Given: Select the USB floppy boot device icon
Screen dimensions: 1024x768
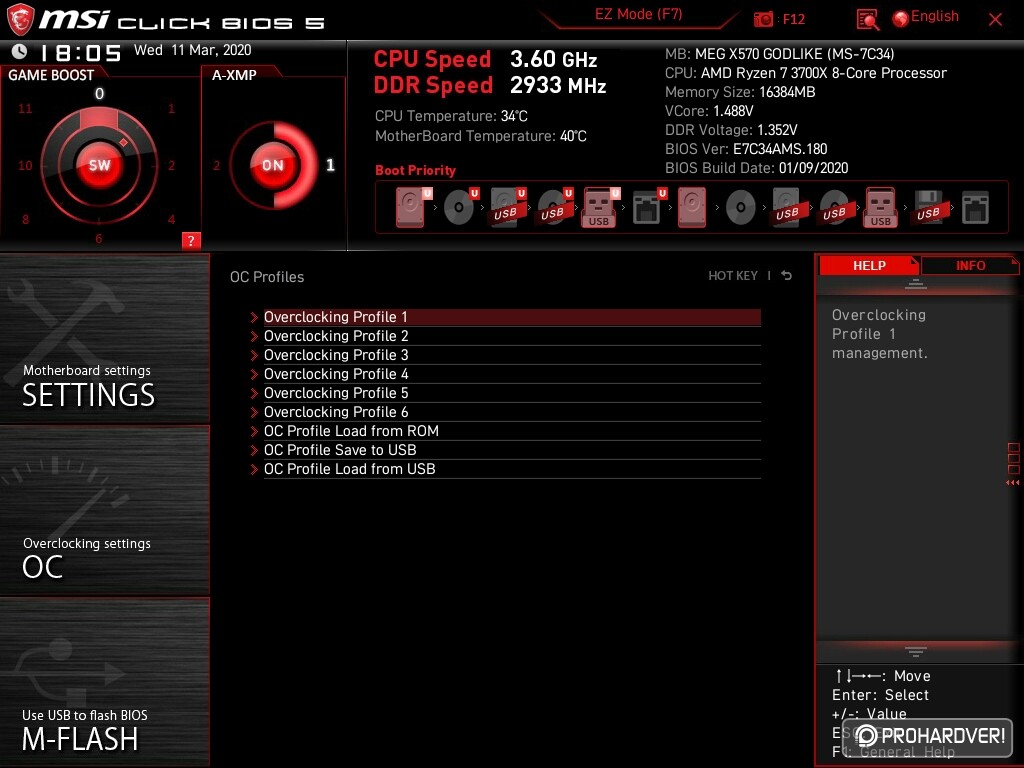Looking at the screenshot, I should tap(928, 207).
